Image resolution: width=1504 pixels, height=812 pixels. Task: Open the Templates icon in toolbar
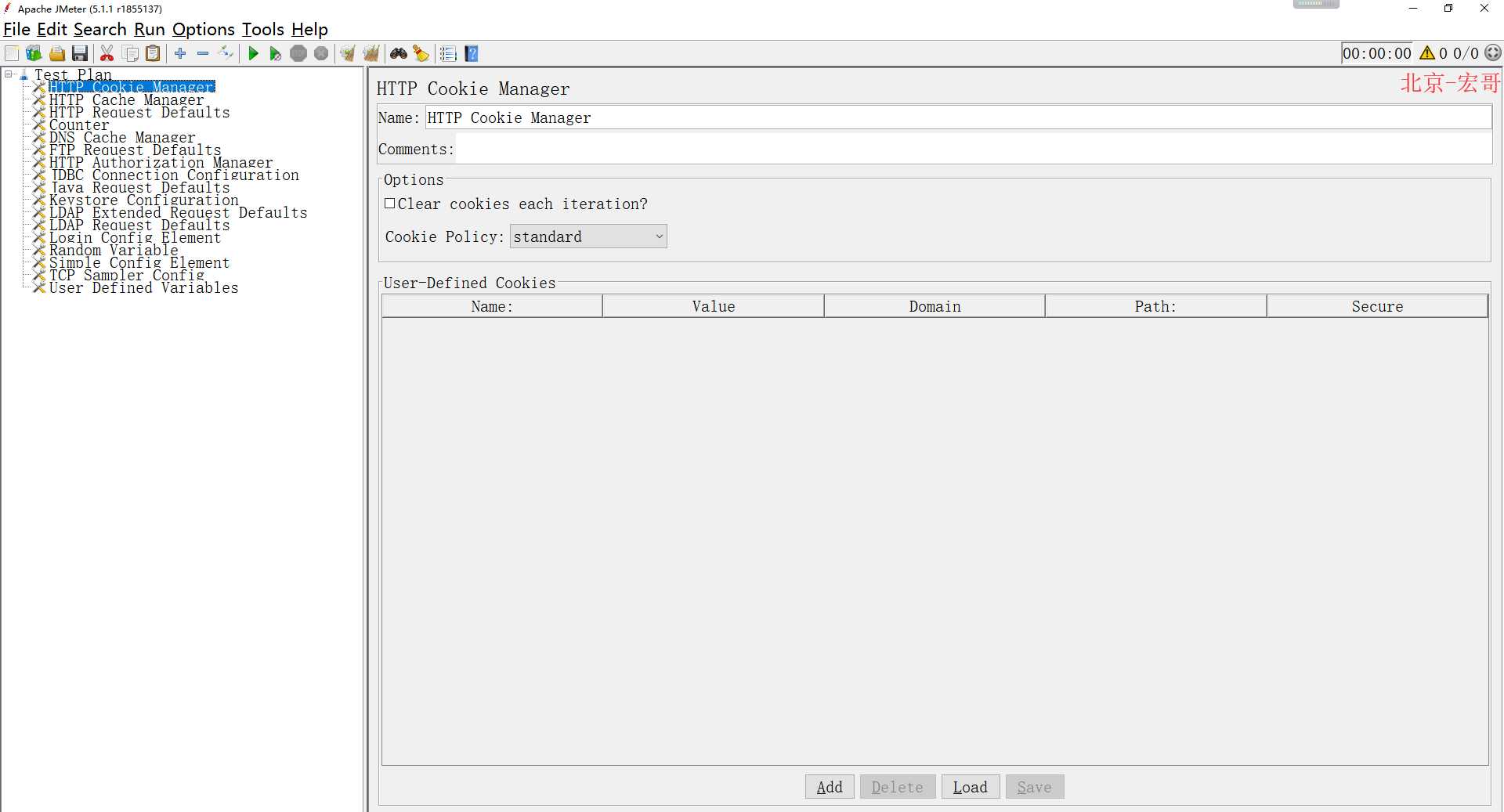[34, 53]
